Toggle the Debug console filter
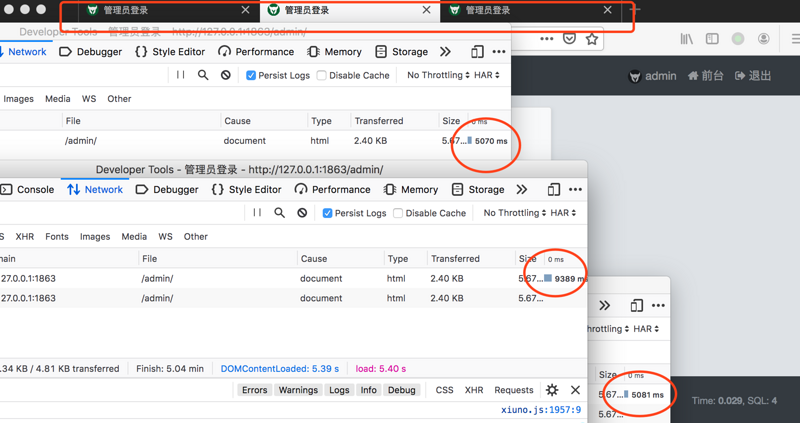Screen dimensions: 800x423 402,390
